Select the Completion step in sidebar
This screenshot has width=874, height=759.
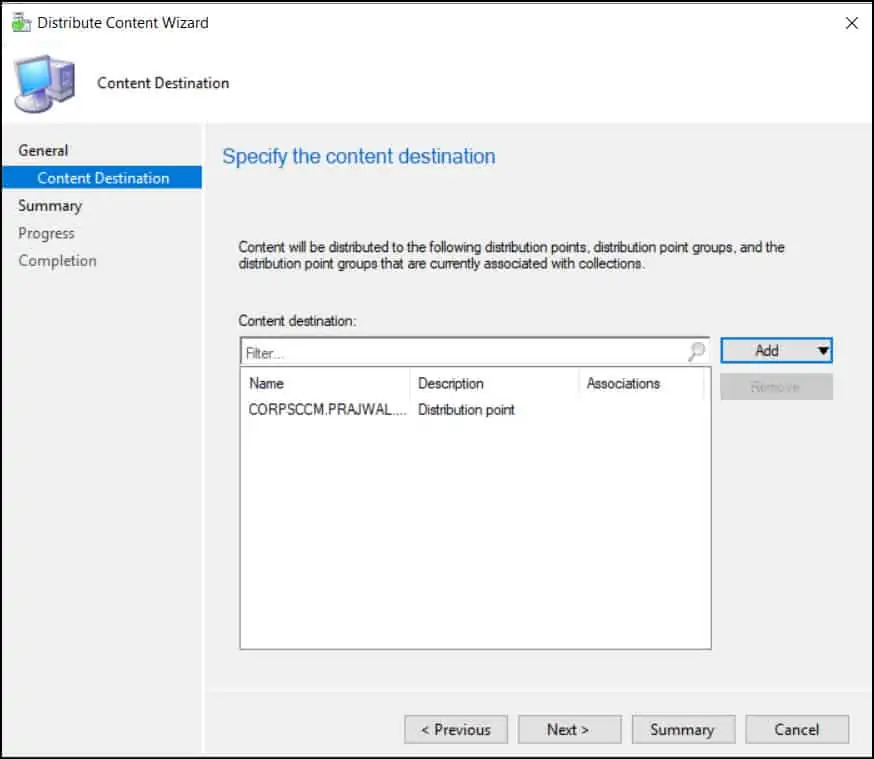click(57, 260)
